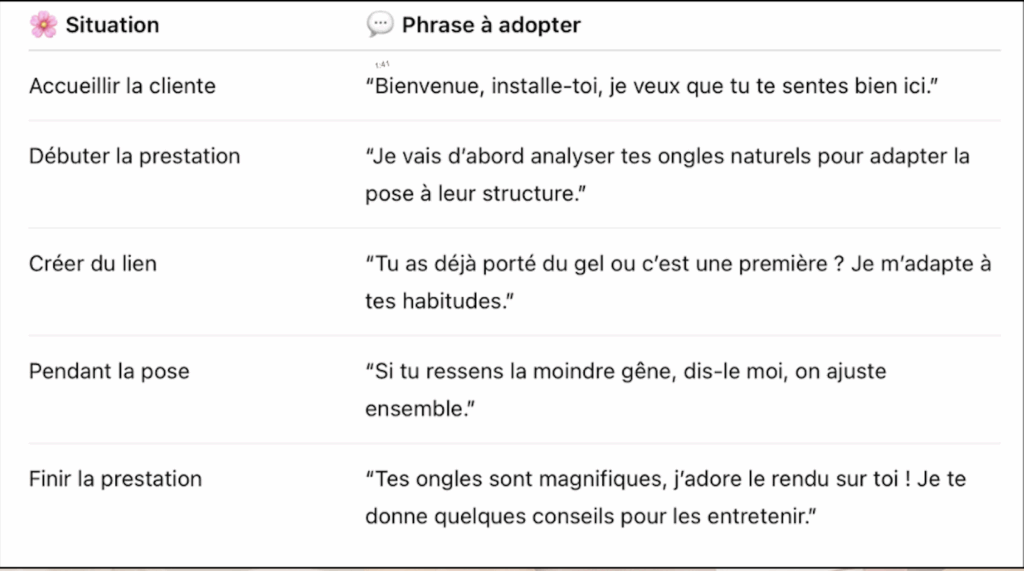Click the speech bubble emoji icon
The image size is (1024, 571).
(380, 24)
